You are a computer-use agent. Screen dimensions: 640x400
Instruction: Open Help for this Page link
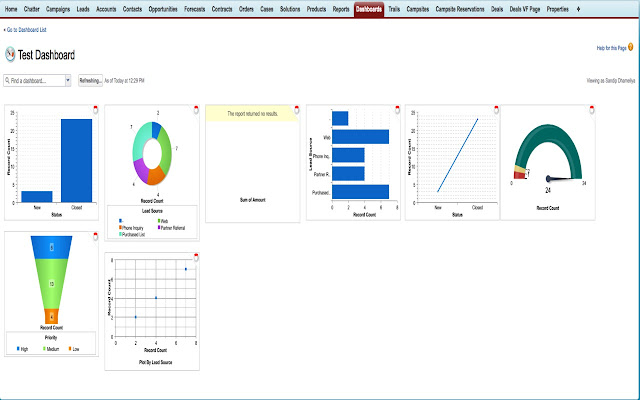point(611,48)
